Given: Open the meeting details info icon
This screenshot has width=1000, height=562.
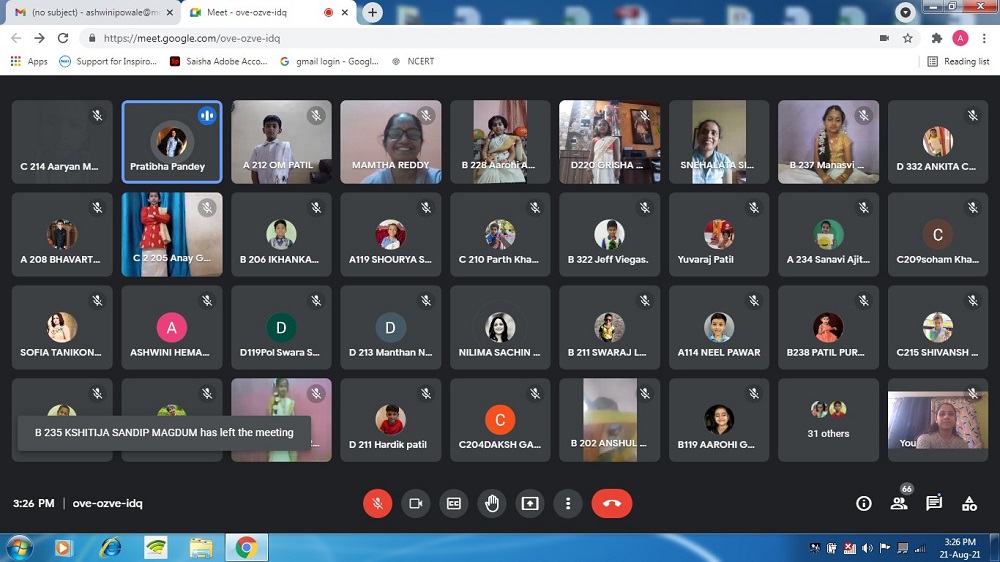Looking at the screenshot, I should 864,503.
